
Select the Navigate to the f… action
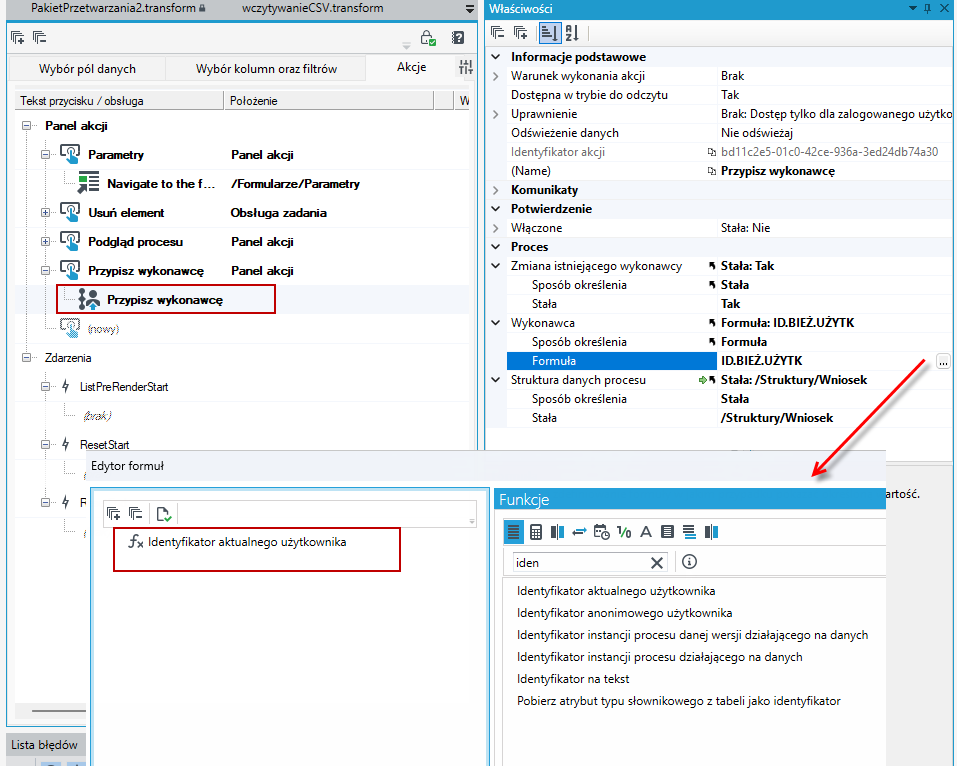pyautogui.click(x=161, y=184)
